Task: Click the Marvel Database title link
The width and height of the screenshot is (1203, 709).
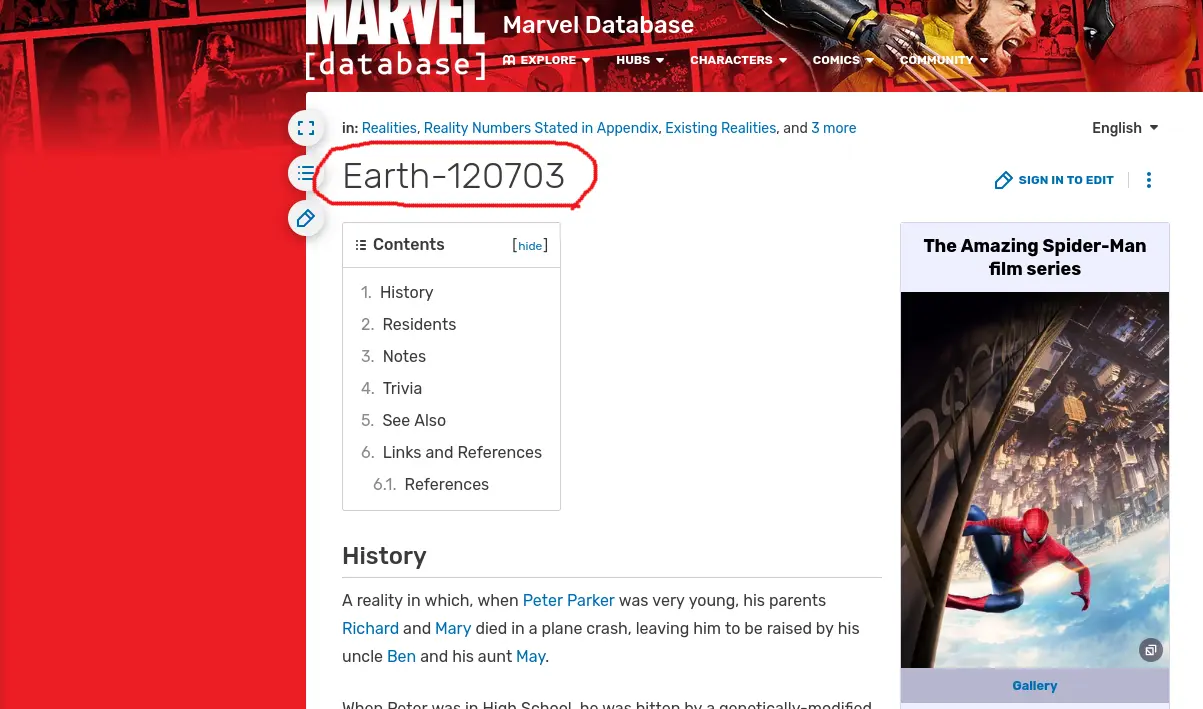Action: pos(598,25)
